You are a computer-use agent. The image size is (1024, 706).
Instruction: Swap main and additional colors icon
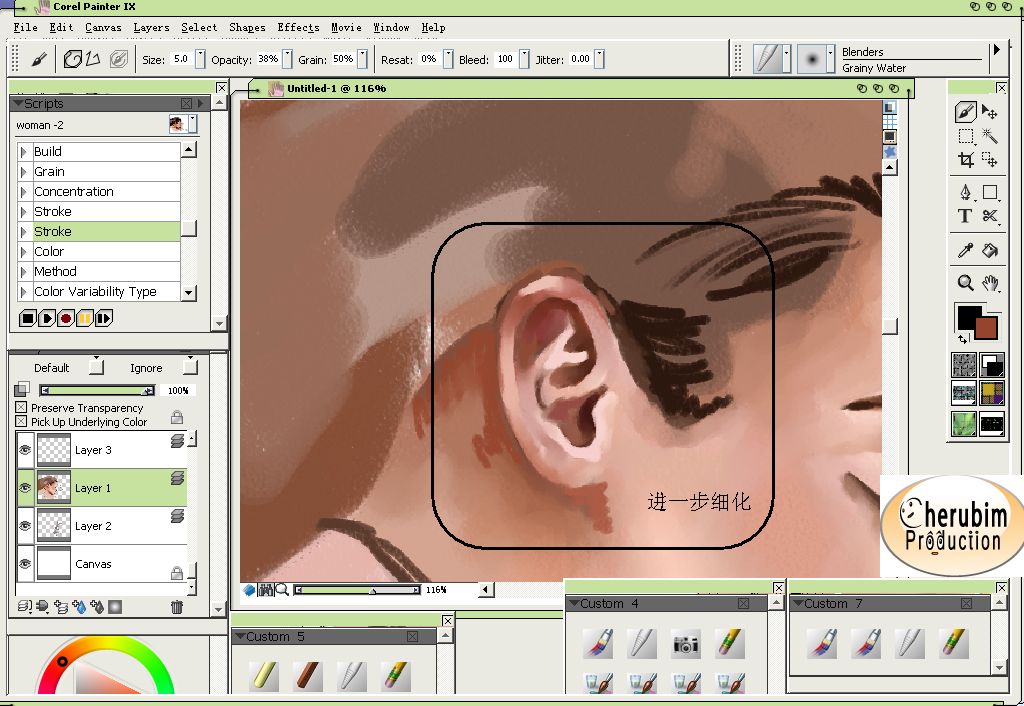click(963, 339)
